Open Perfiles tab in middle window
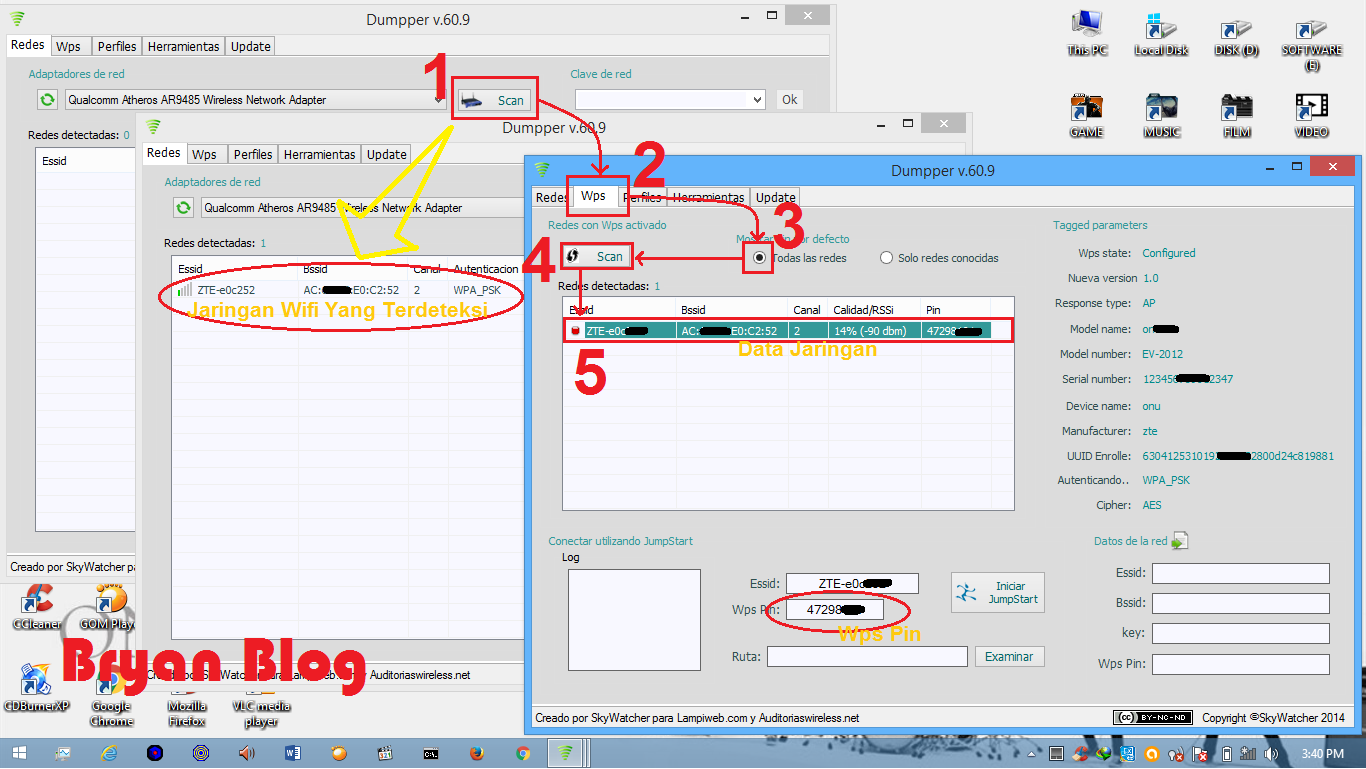 tap(253, 154)
